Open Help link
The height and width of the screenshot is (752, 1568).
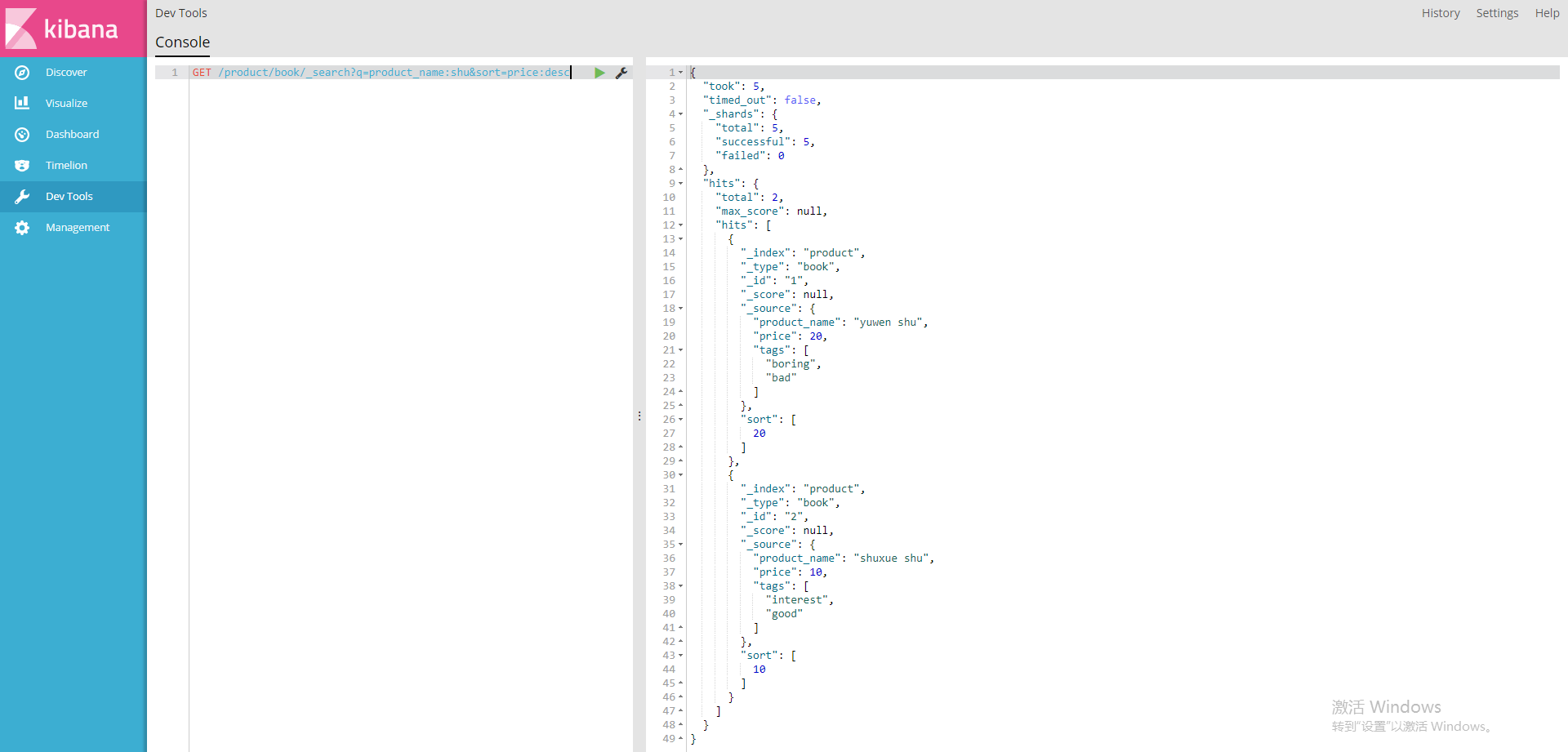click(1547, 13)
